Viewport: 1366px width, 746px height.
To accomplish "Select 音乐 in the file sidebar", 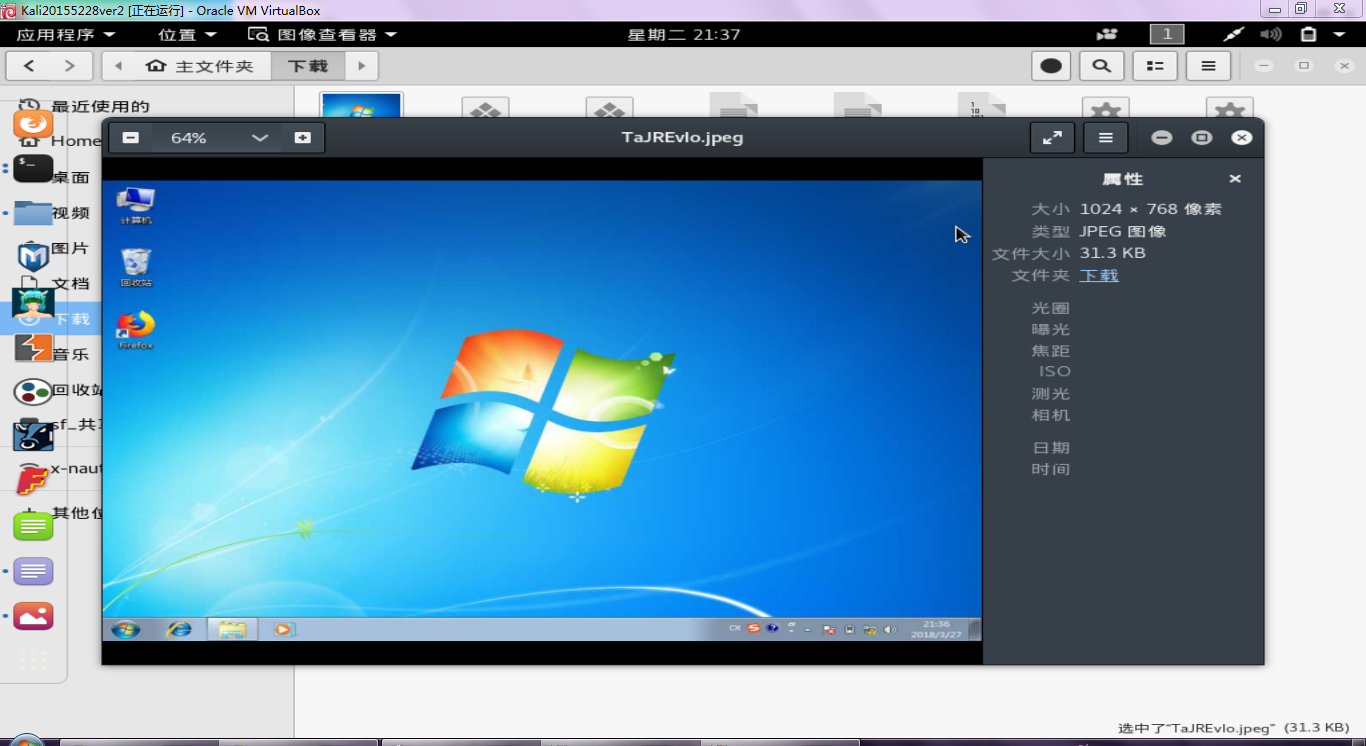I will [71, 354].
